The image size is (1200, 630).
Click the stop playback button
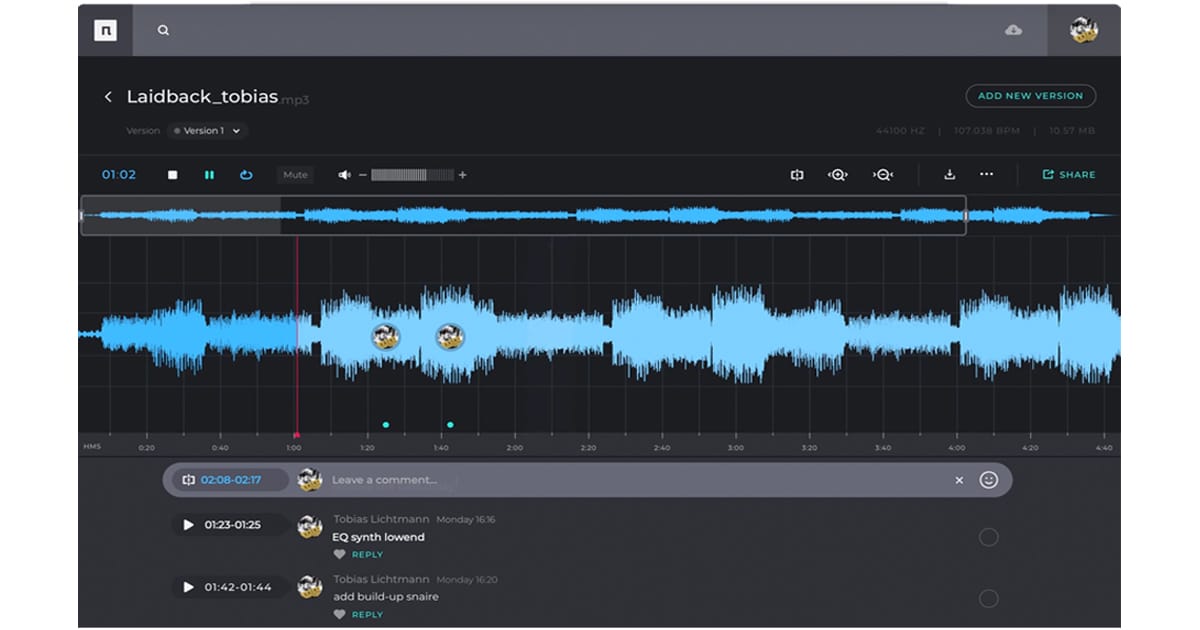172,175
